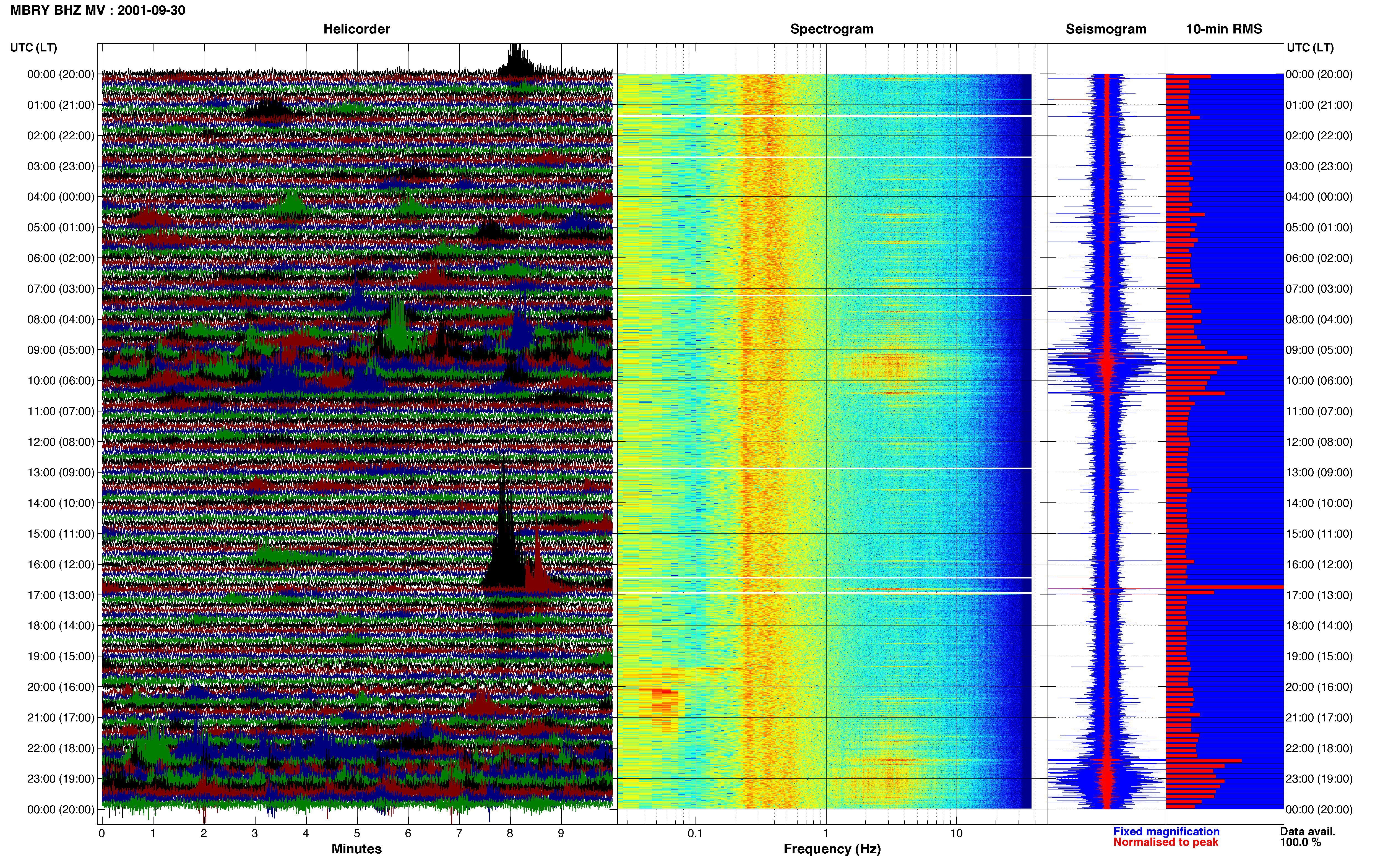Screen dimensions: 1388x868
Task: Click the '5' helicorder minute tick
Action: click(x=357, y=833)
